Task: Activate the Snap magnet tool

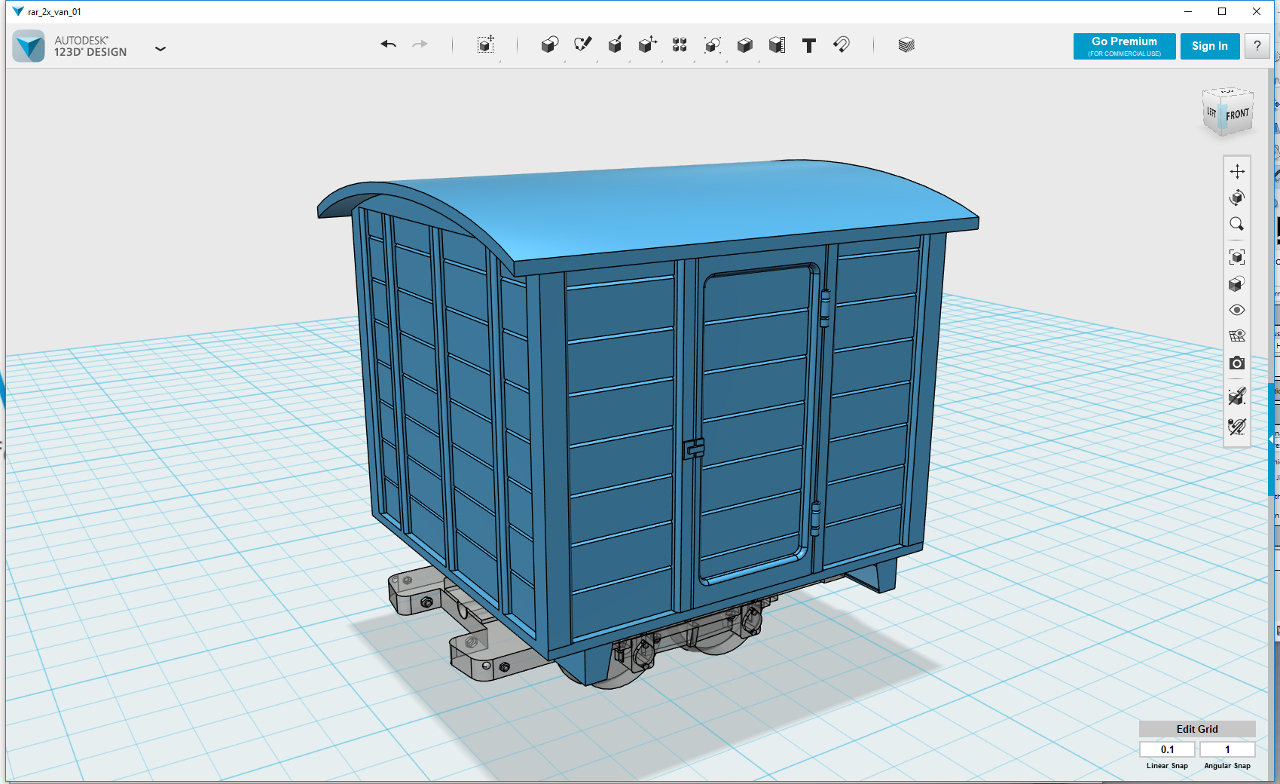Action: 841,45
